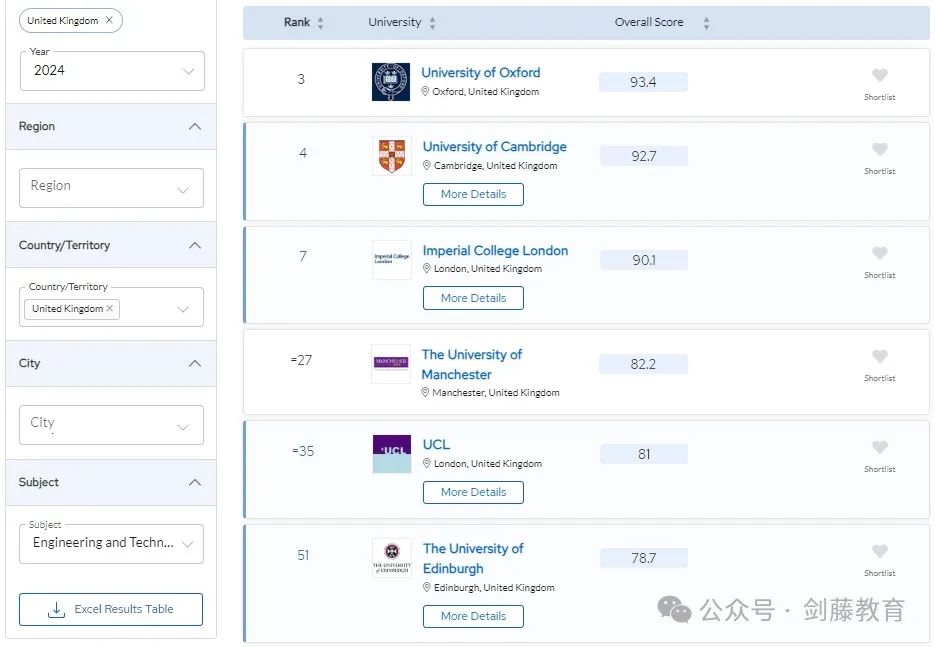The width and height of the screenshot is (935, 647).
Task: Shortlist Imperial College London with heart icon
Action: [880, 253]
